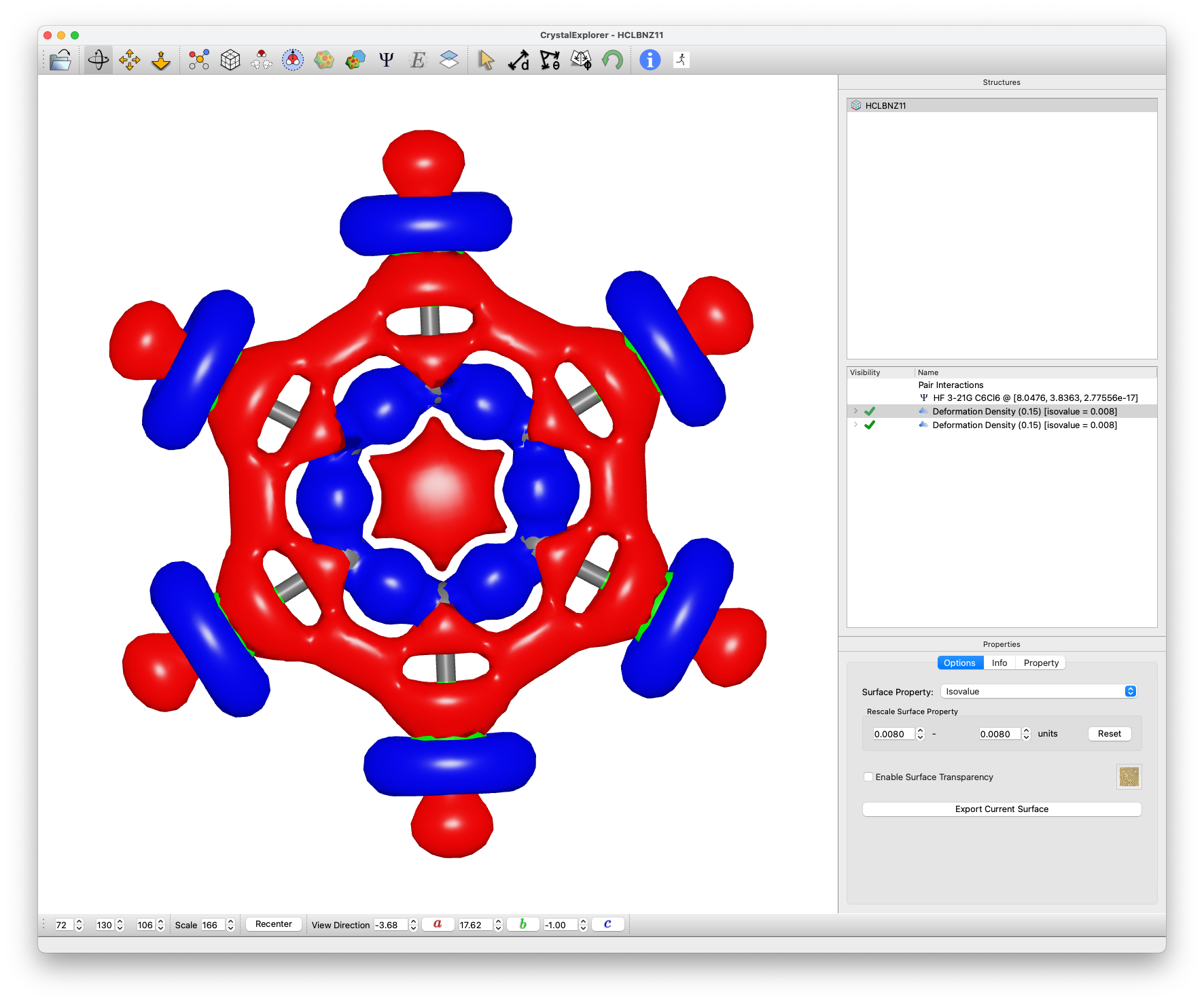
Task: Open the wavefunction (Psi) calculation tool
Action: point(386,60)
